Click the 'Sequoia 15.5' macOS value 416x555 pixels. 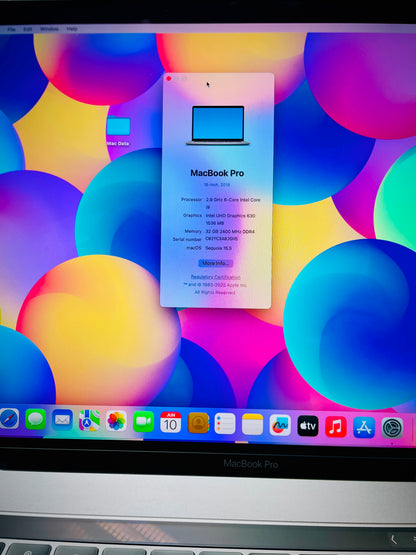coord(218,248)
